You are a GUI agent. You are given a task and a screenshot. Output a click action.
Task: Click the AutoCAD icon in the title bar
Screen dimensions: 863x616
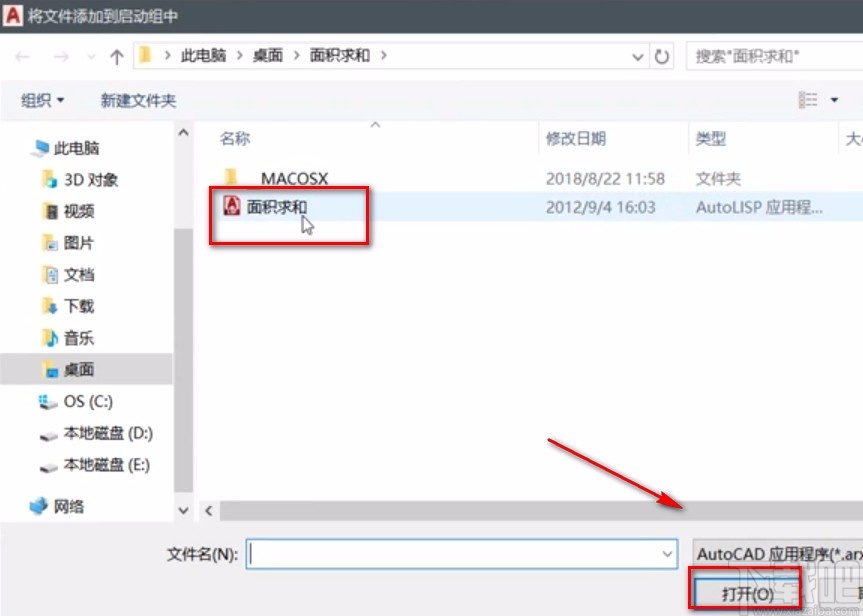tap(14, 16)
